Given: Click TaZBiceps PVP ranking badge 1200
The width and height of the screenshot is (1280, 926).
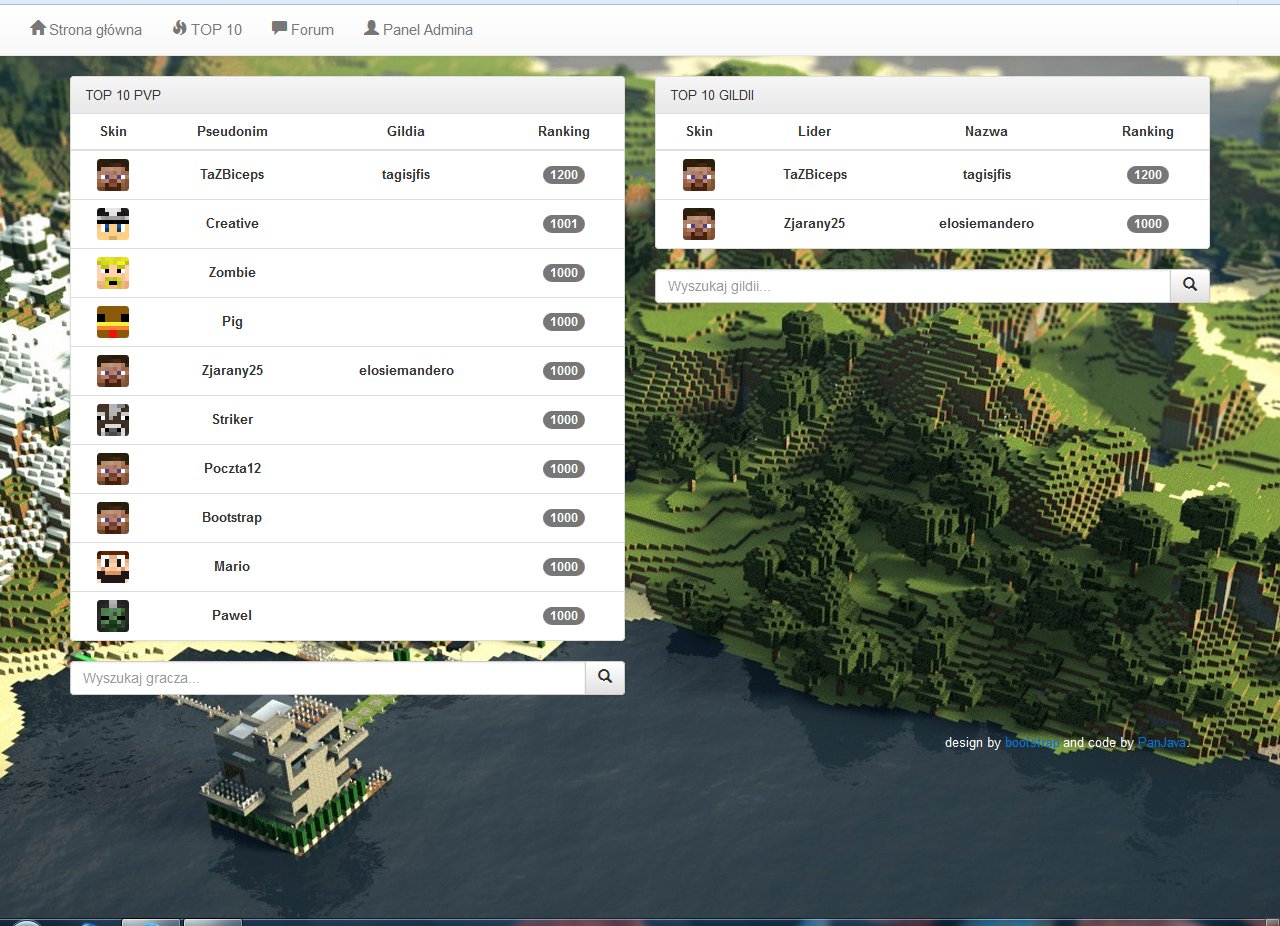Looking at the screenshot, I should point(564,175).
